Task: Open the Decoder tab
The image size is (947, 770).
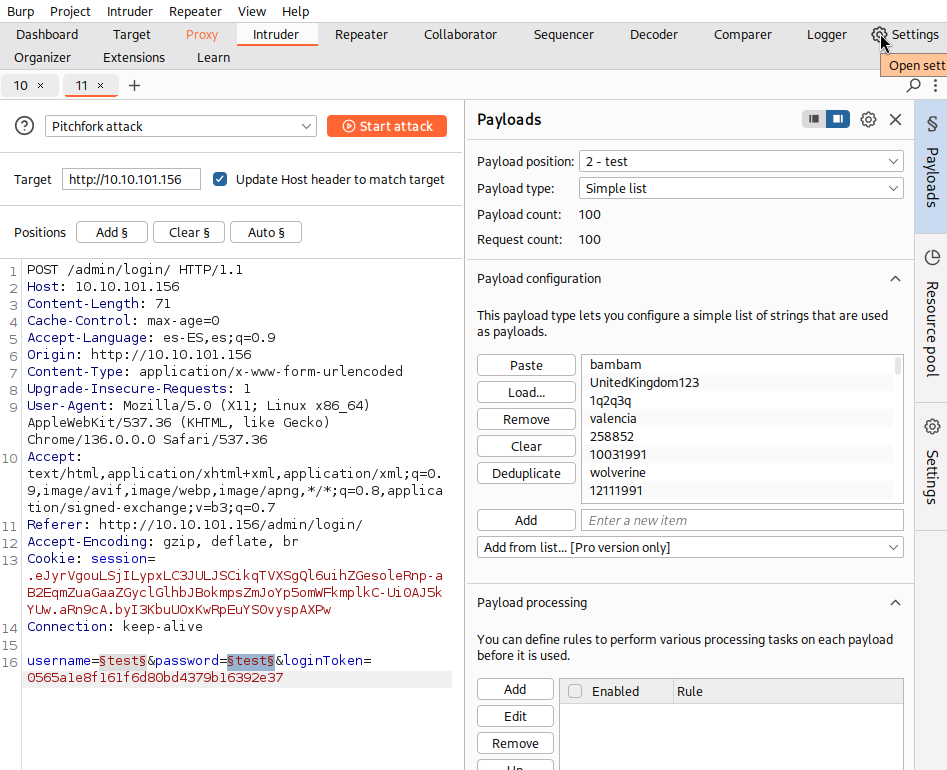Action: (x=653, y=34)
